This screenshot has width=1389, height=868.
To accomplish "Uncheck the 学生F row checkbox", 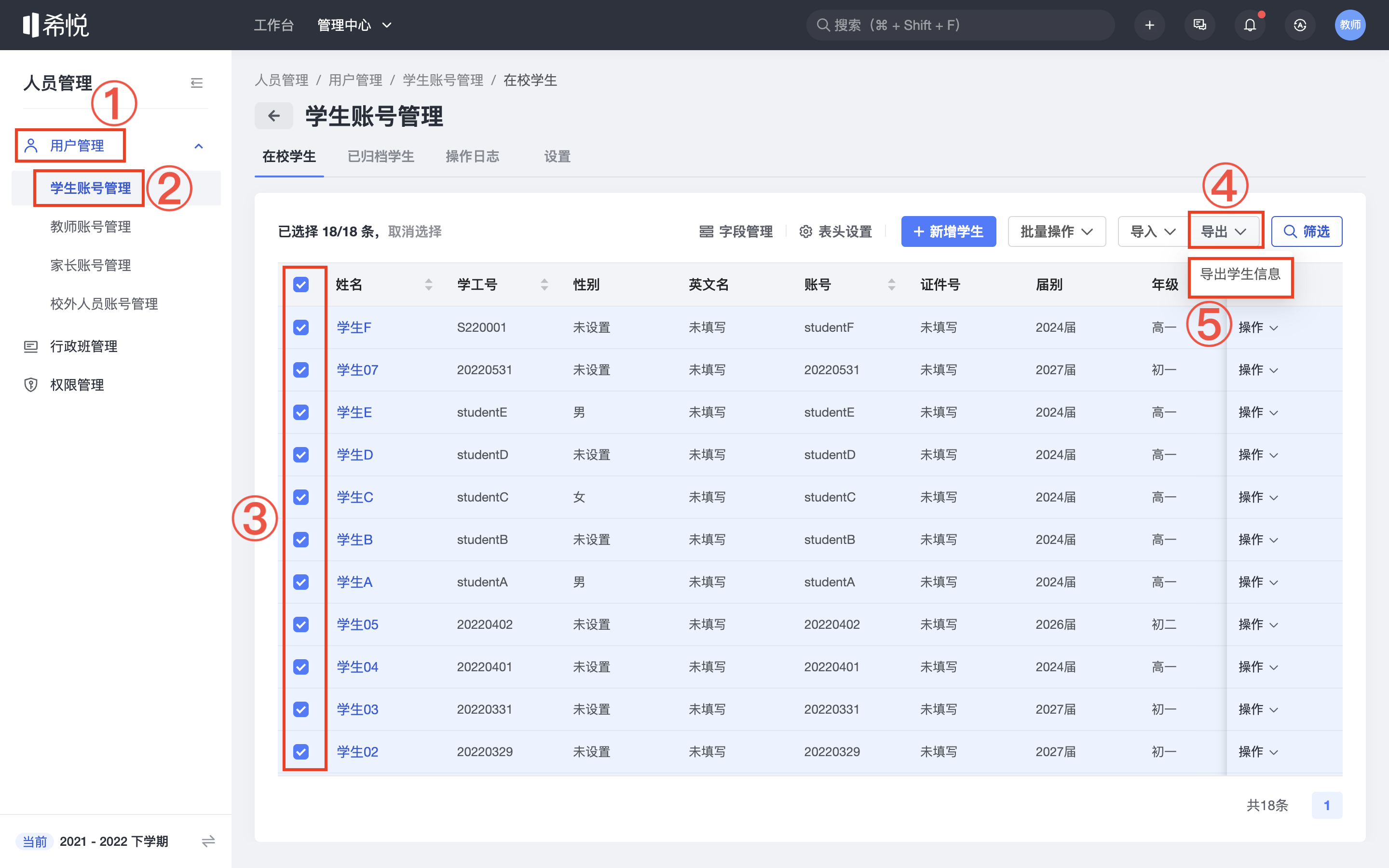I will pos(301,327).
